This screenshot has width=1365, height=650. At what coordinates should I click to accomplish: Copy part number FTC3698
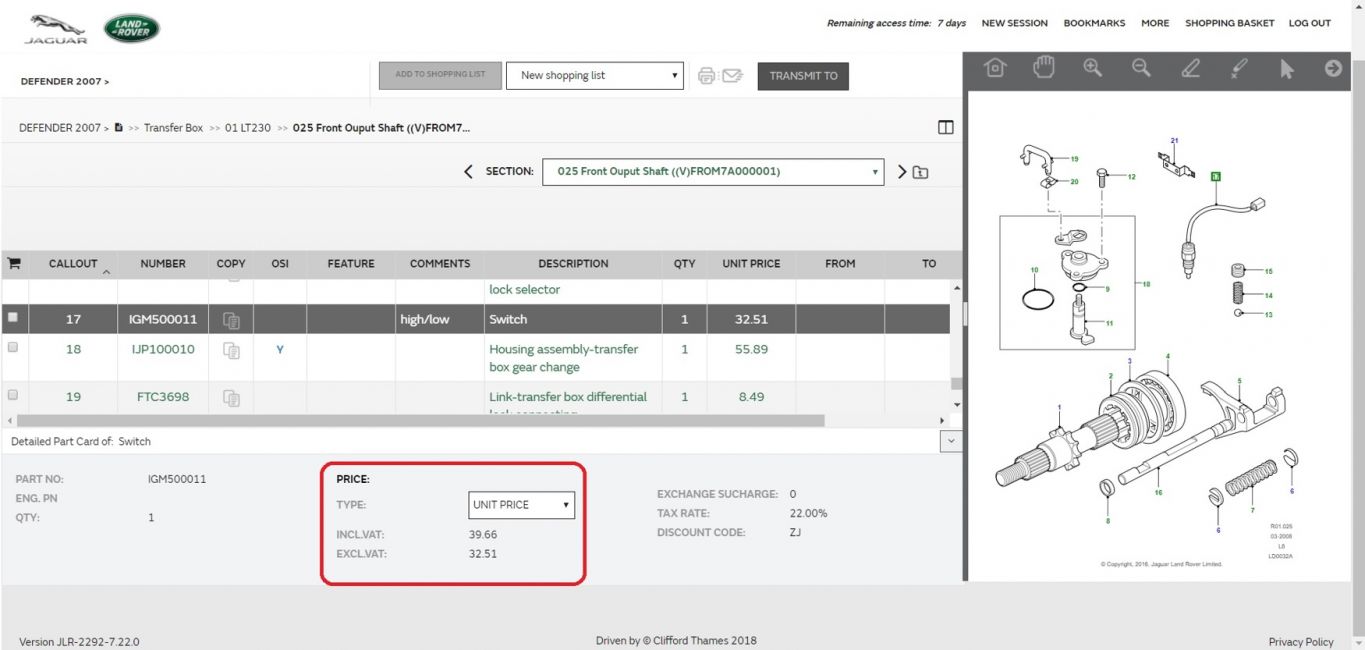coord(231,398)
